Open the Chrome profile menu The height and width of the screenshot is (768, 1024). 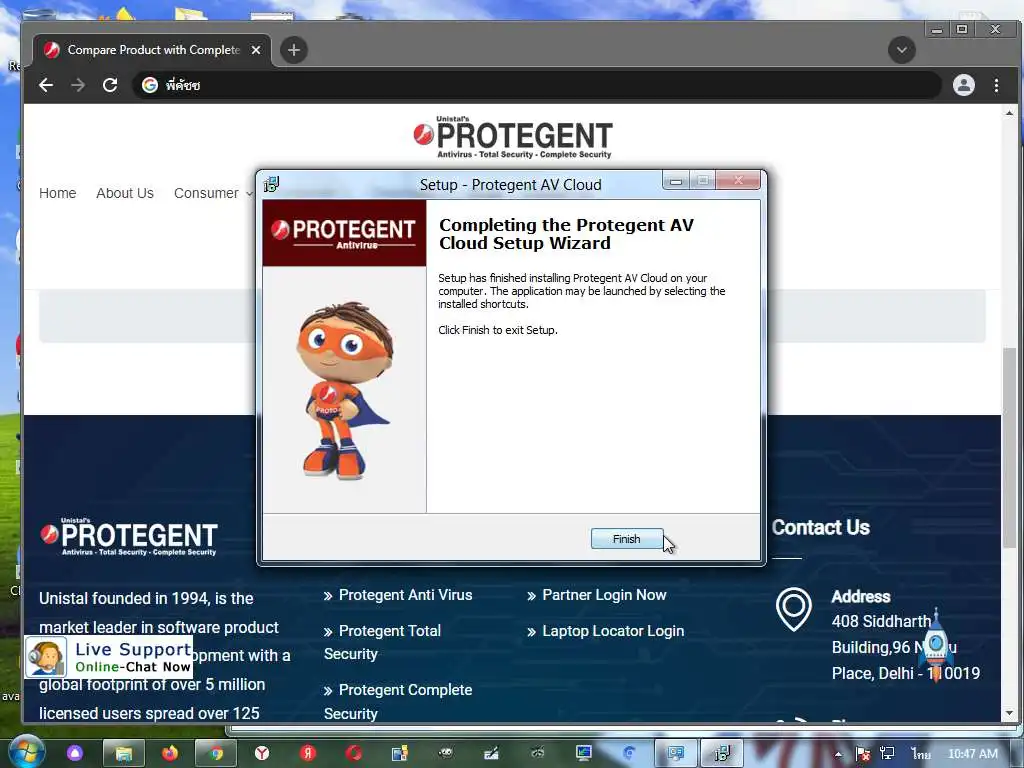point(963,85)
